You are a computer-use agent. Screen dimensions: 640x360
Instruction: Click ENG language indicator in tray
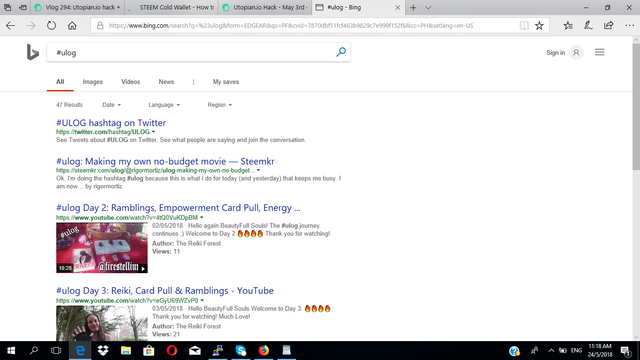[576, 351]
